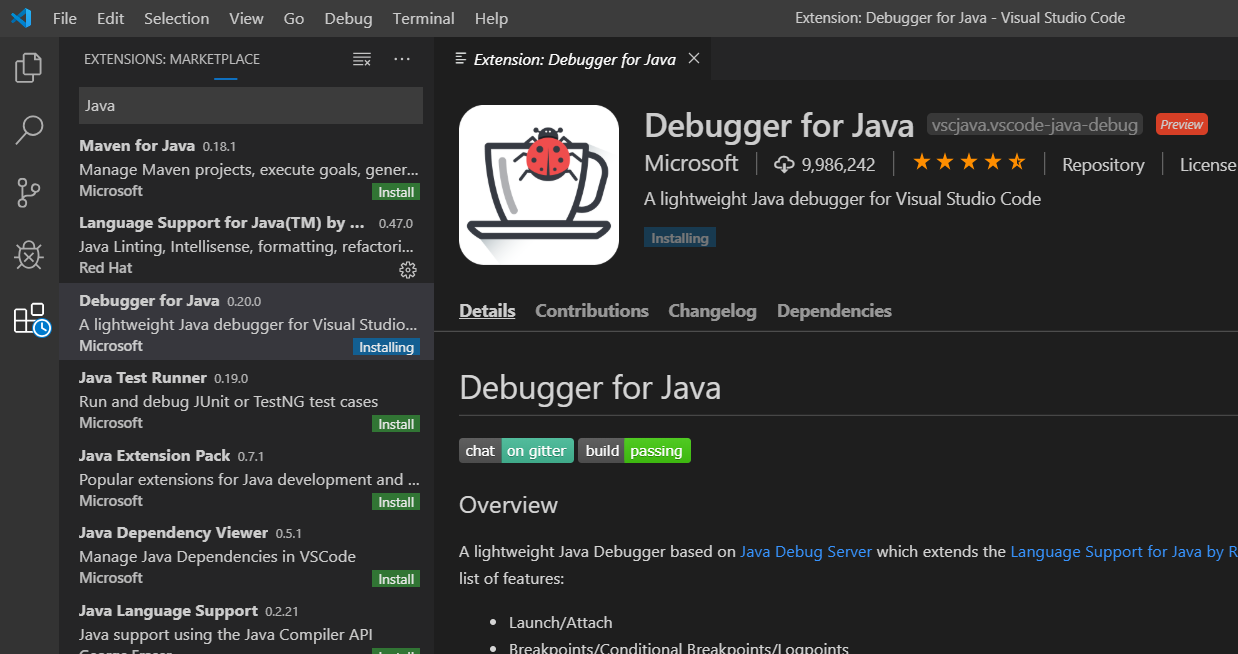Switch to the Dependencies tab
Screen dimensions: 1238x654
(834, 311)
